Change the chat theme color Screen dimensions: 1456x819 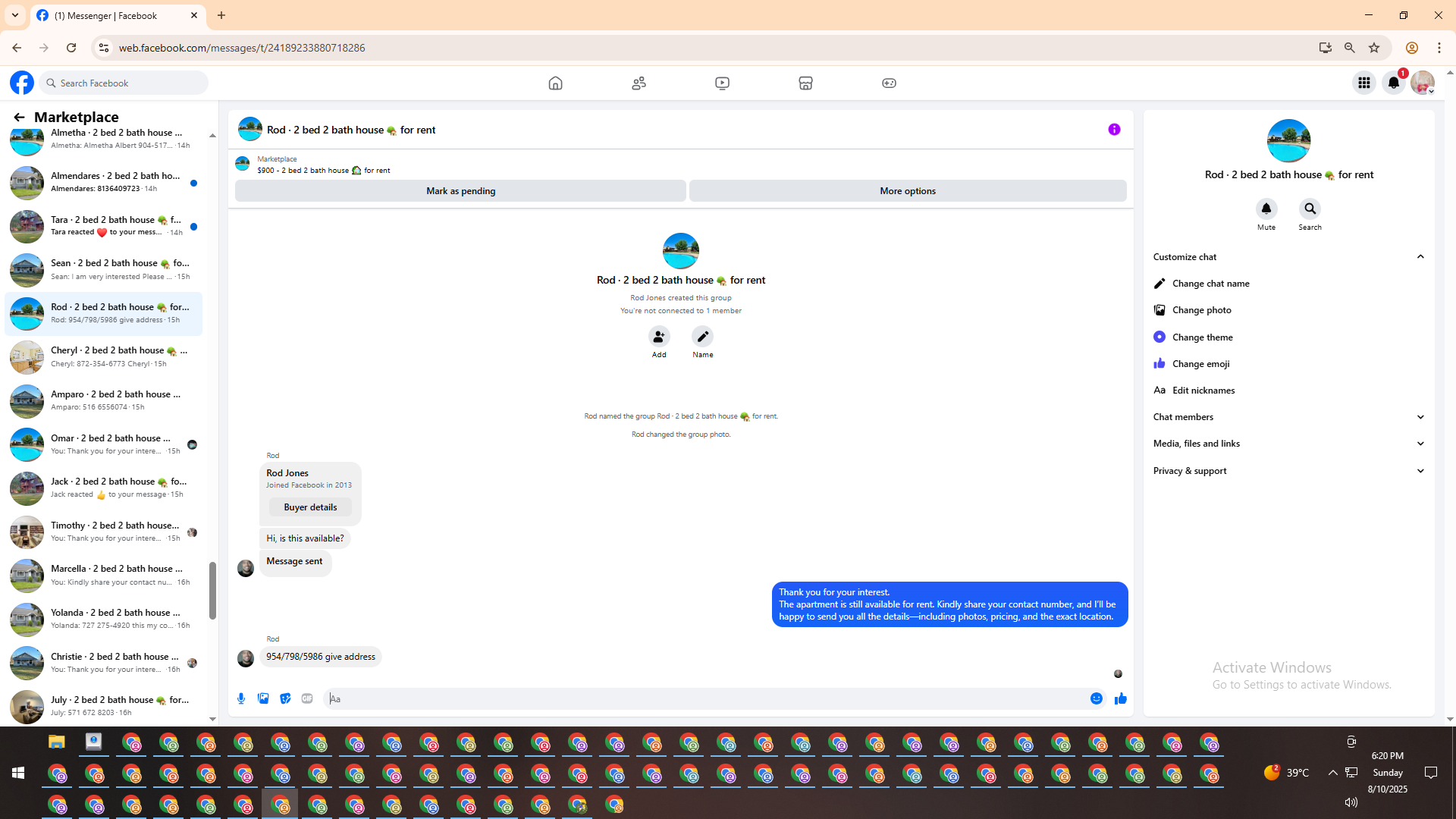coord(1202,337)
